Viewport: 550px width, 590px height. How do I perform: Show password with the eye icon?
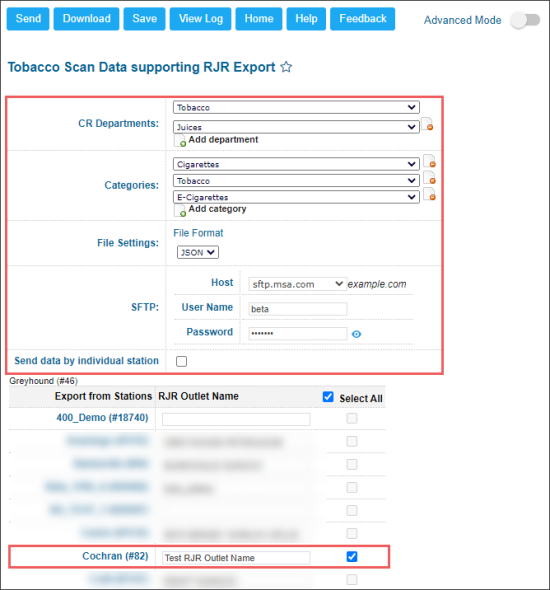point(356,334)
